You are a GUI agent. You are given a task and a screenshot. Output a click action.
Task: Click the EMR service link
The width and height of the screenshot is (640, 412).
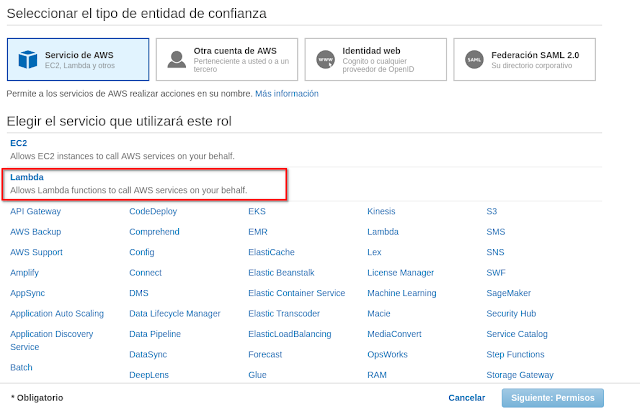(x=258, y=232)
